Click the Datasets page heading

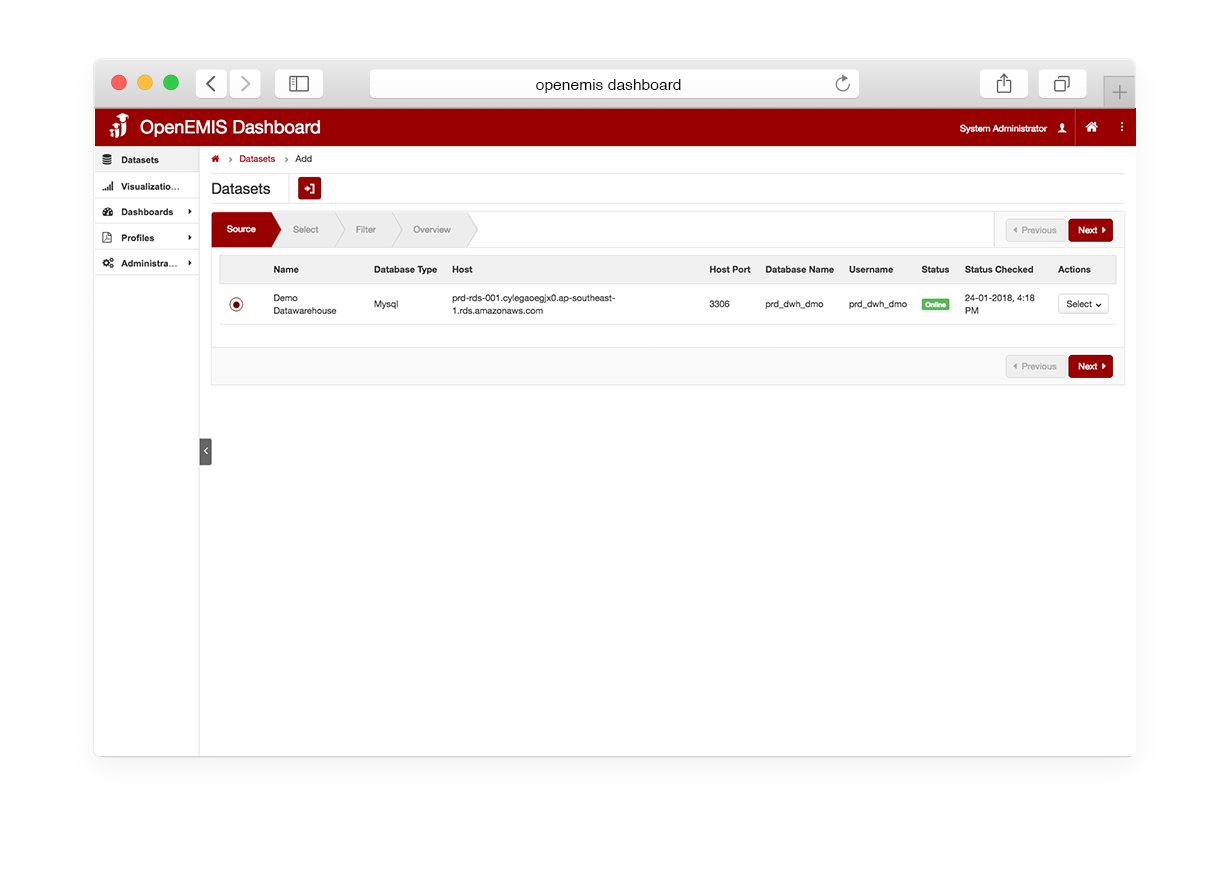coord(241,188)
